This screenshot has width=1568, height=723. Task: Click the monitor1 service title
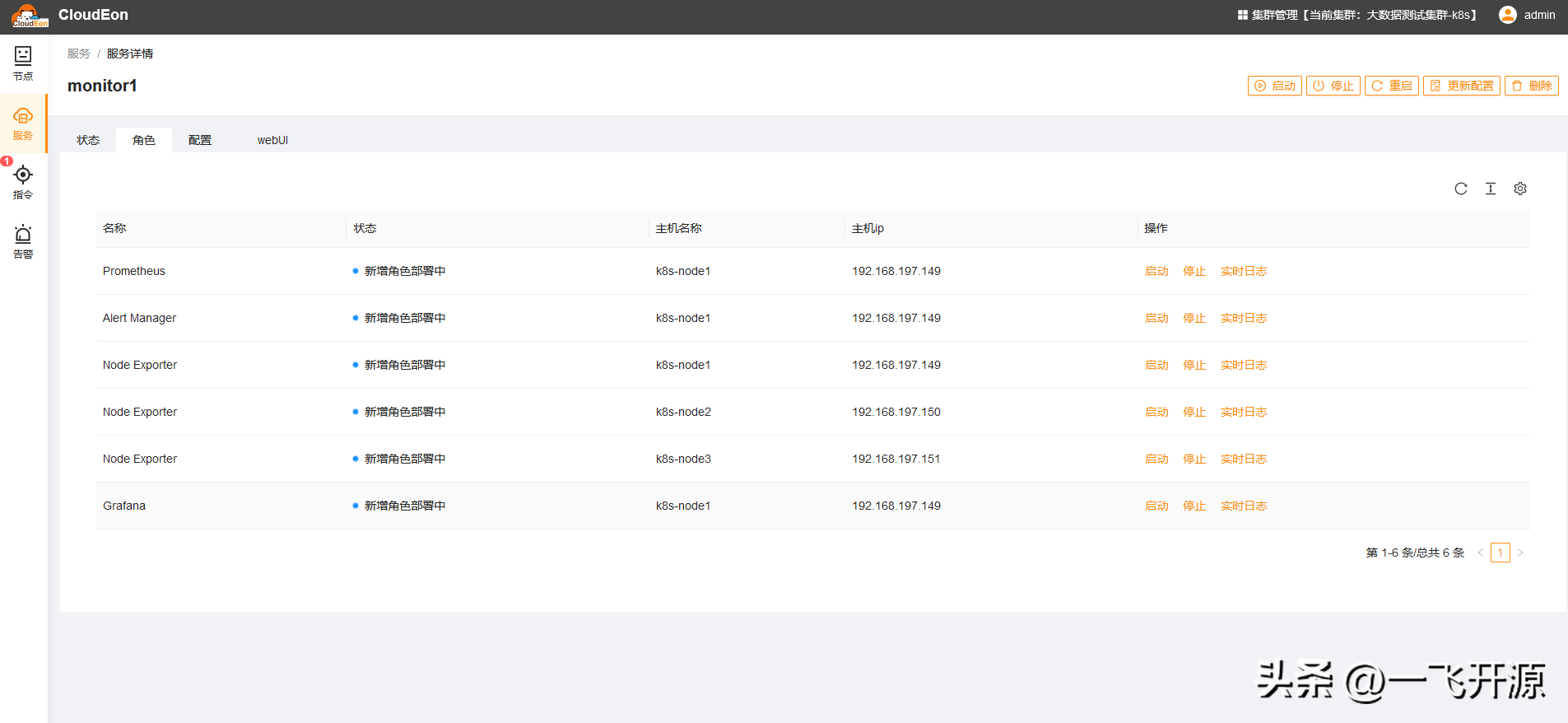pos(102,86)
